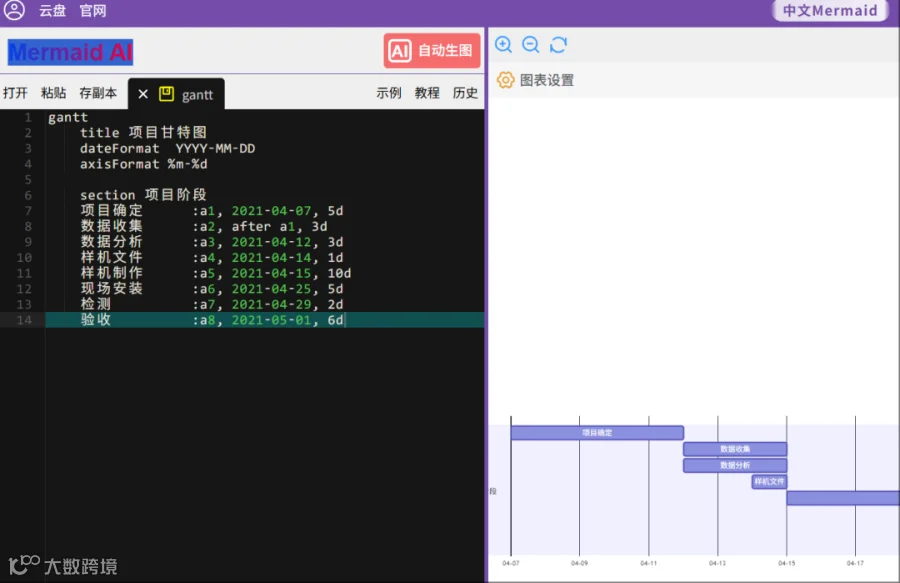Zoom out of the diagram preview
The image size is (900, 583).
pyautogui.click(x=530, y=45)
